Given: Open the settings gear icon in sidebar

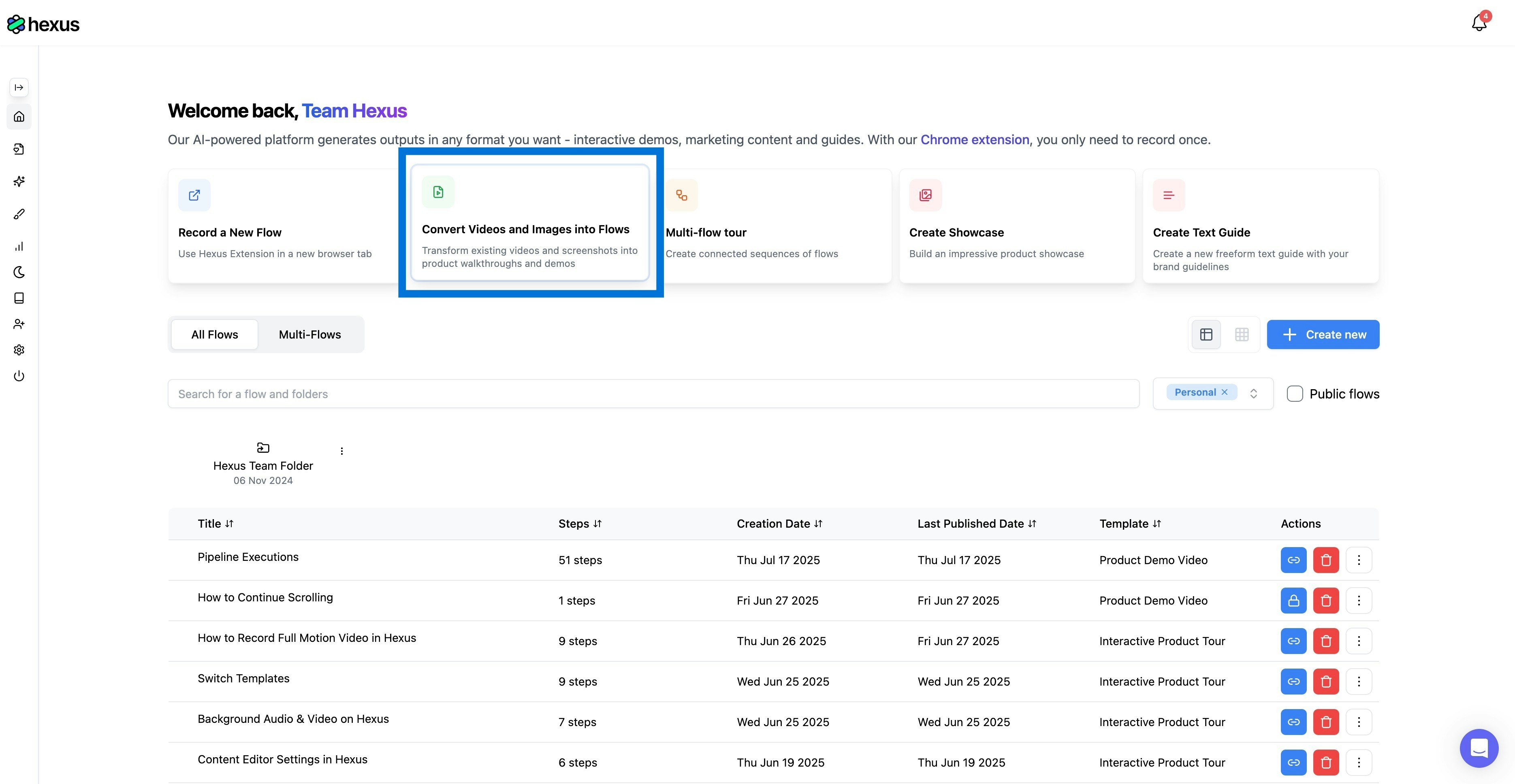Looking at the screenshot, I should point(19,350).
